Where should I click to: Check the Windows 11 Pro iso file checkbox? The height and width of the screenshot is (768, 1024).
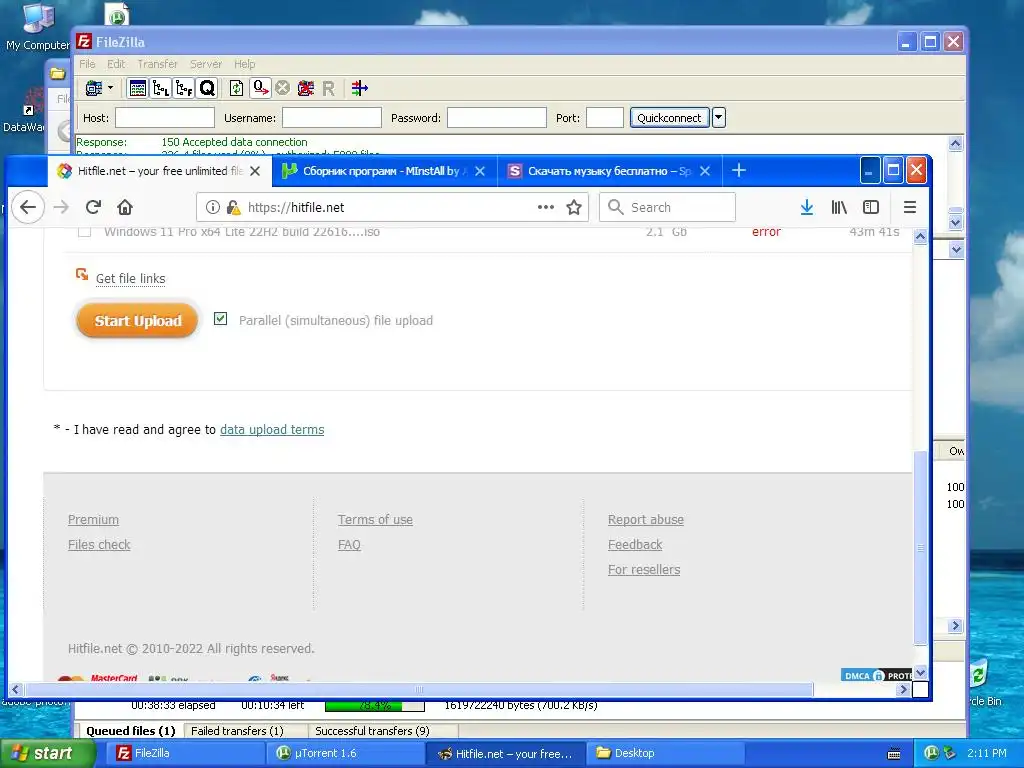click(x=84, y=231)
